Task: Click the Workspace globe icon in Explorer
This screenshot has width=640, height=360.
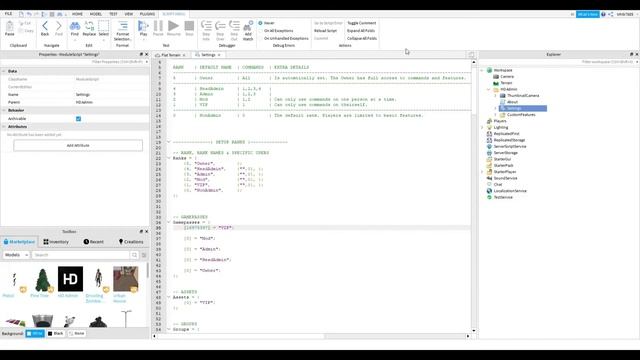Action: (489, 70)
